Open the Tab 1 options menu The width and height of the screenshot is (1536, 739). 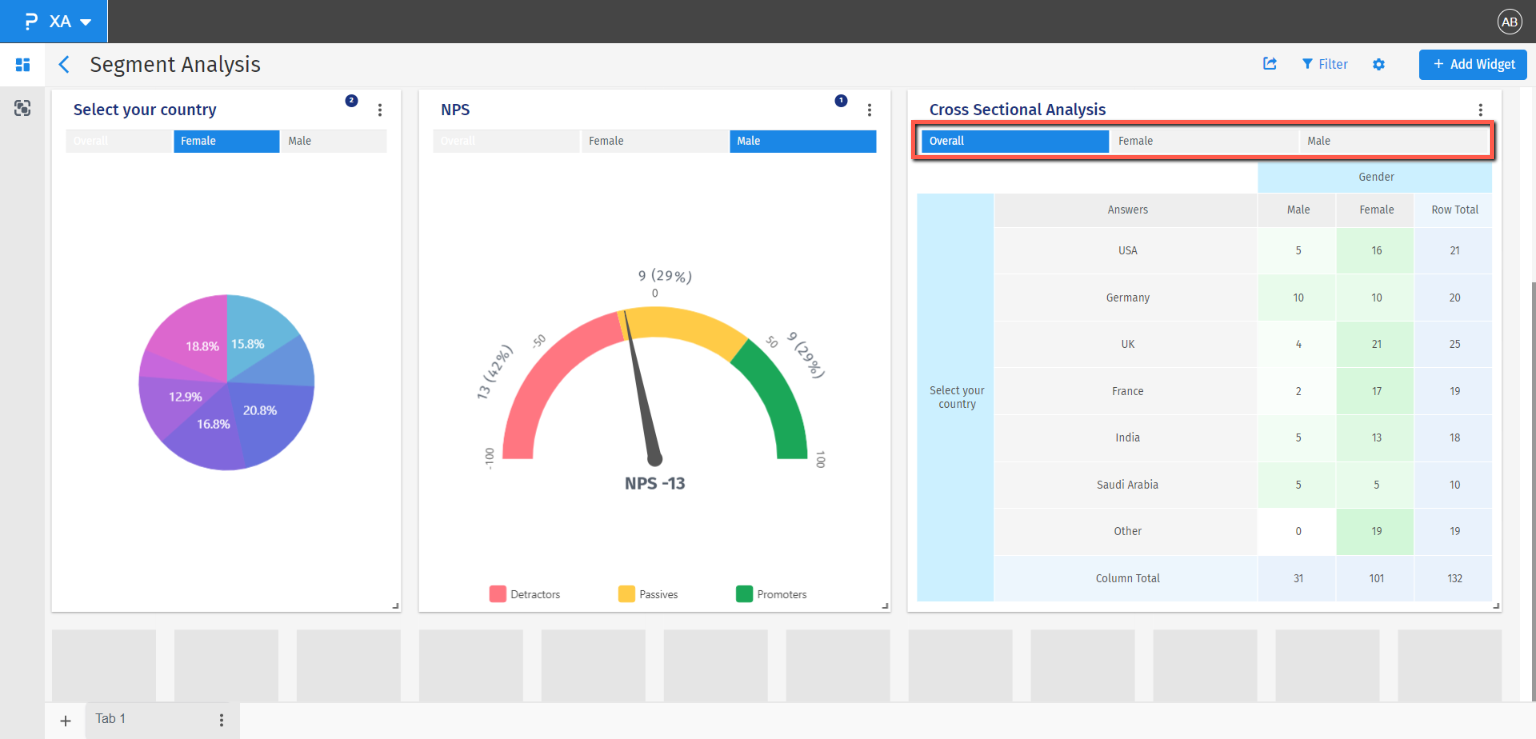tap(222, 720)
